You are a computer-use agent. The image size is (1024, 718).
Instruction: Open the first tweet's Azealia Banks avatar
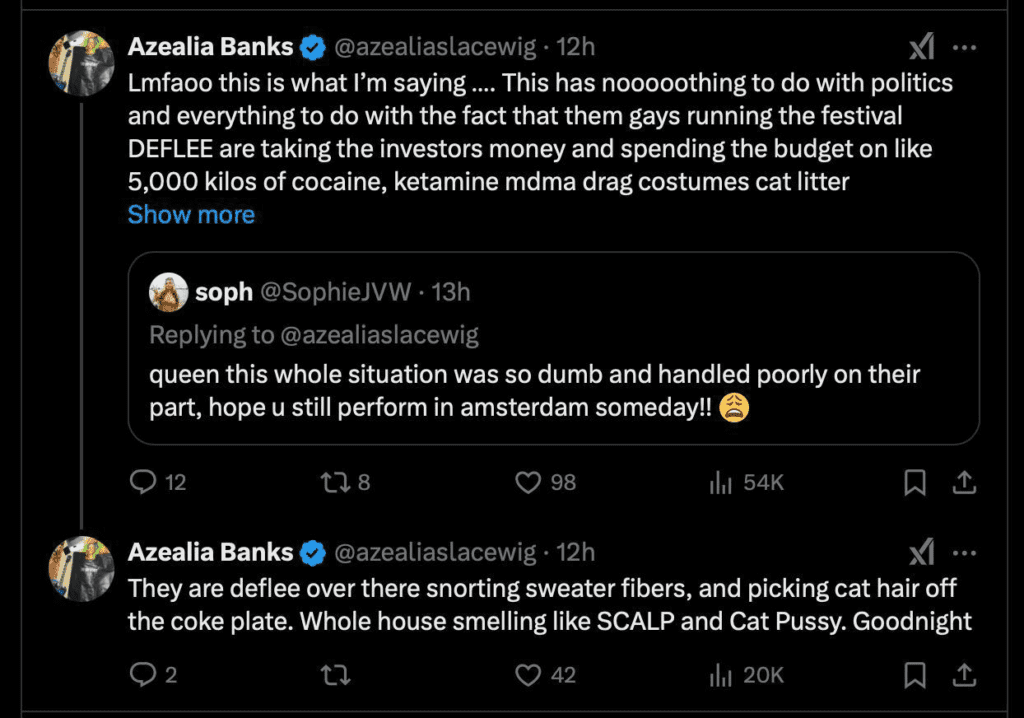coord(82,63)
